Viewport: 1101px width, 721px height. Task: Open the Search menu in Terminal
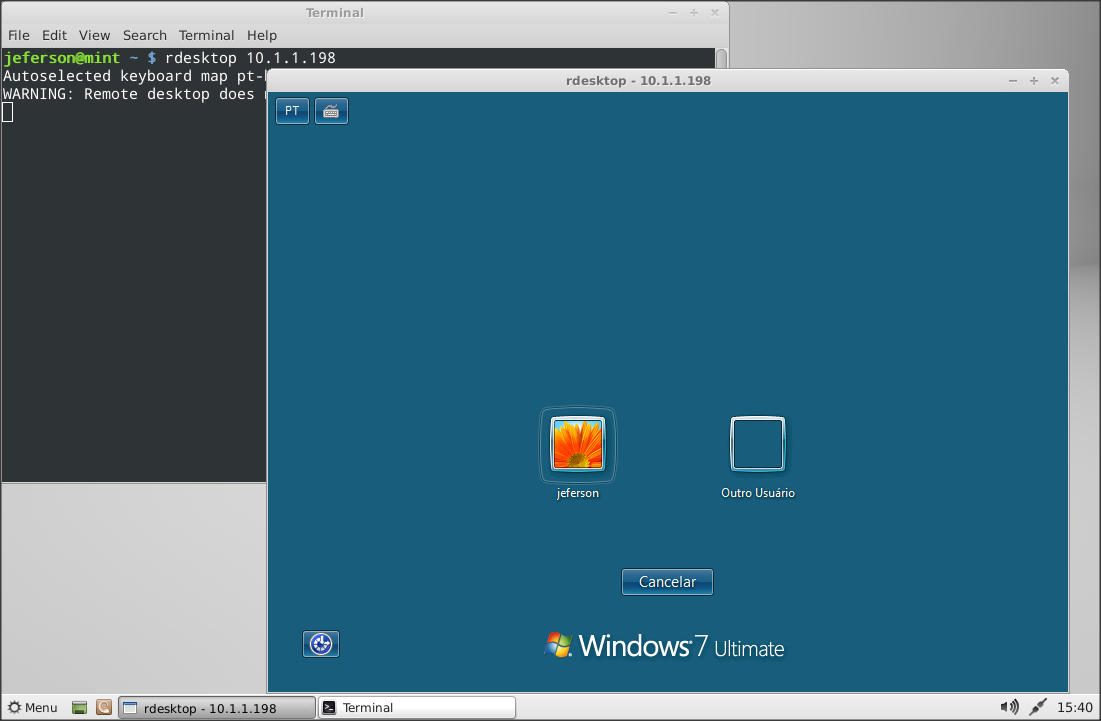click(144, 35)
